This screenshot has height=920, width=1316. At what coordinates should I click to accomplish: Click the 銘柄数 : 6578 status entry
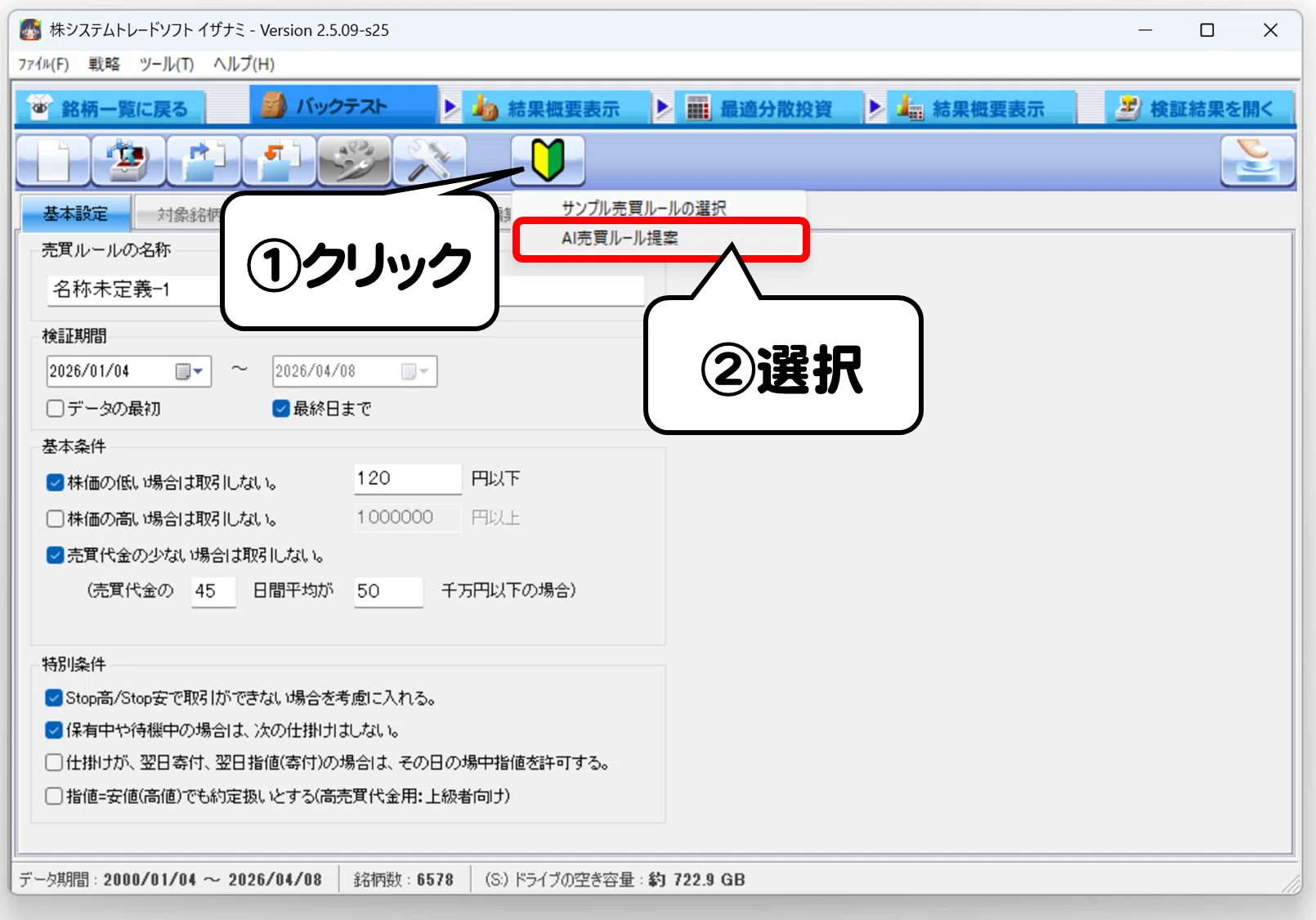pyautogui.click(x=404, y=879)
